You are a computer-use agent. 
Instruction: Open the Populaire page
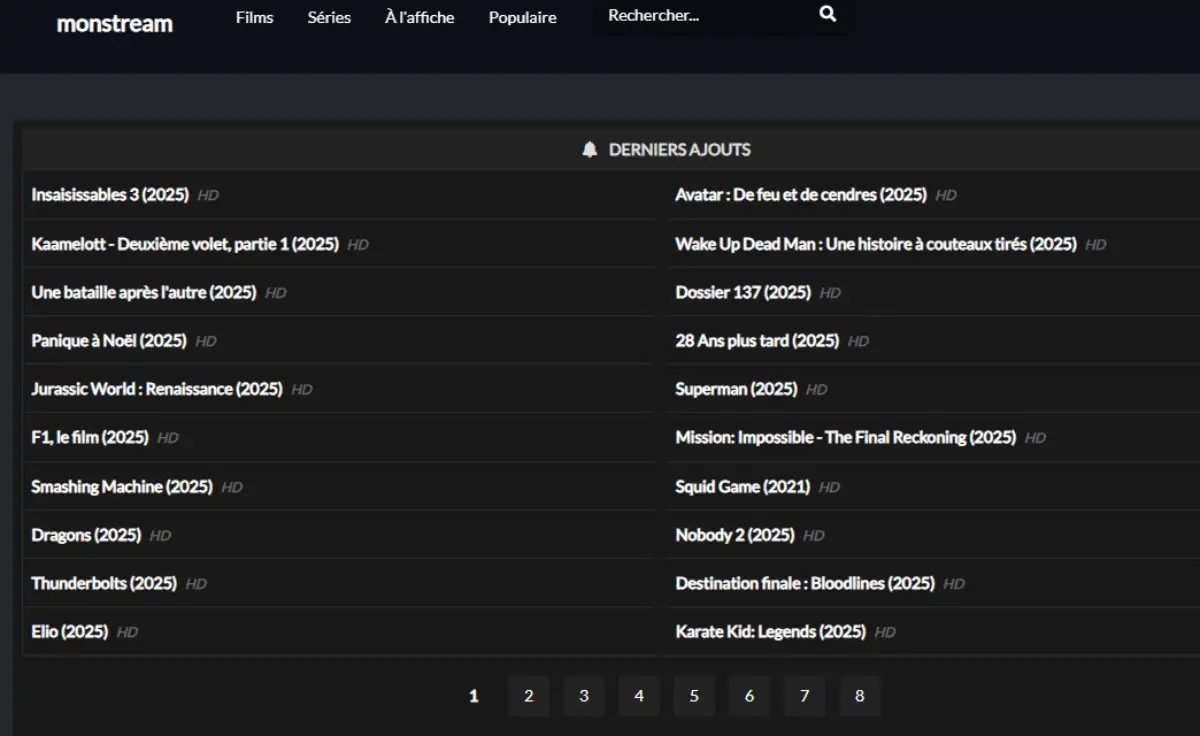(522, 18)
